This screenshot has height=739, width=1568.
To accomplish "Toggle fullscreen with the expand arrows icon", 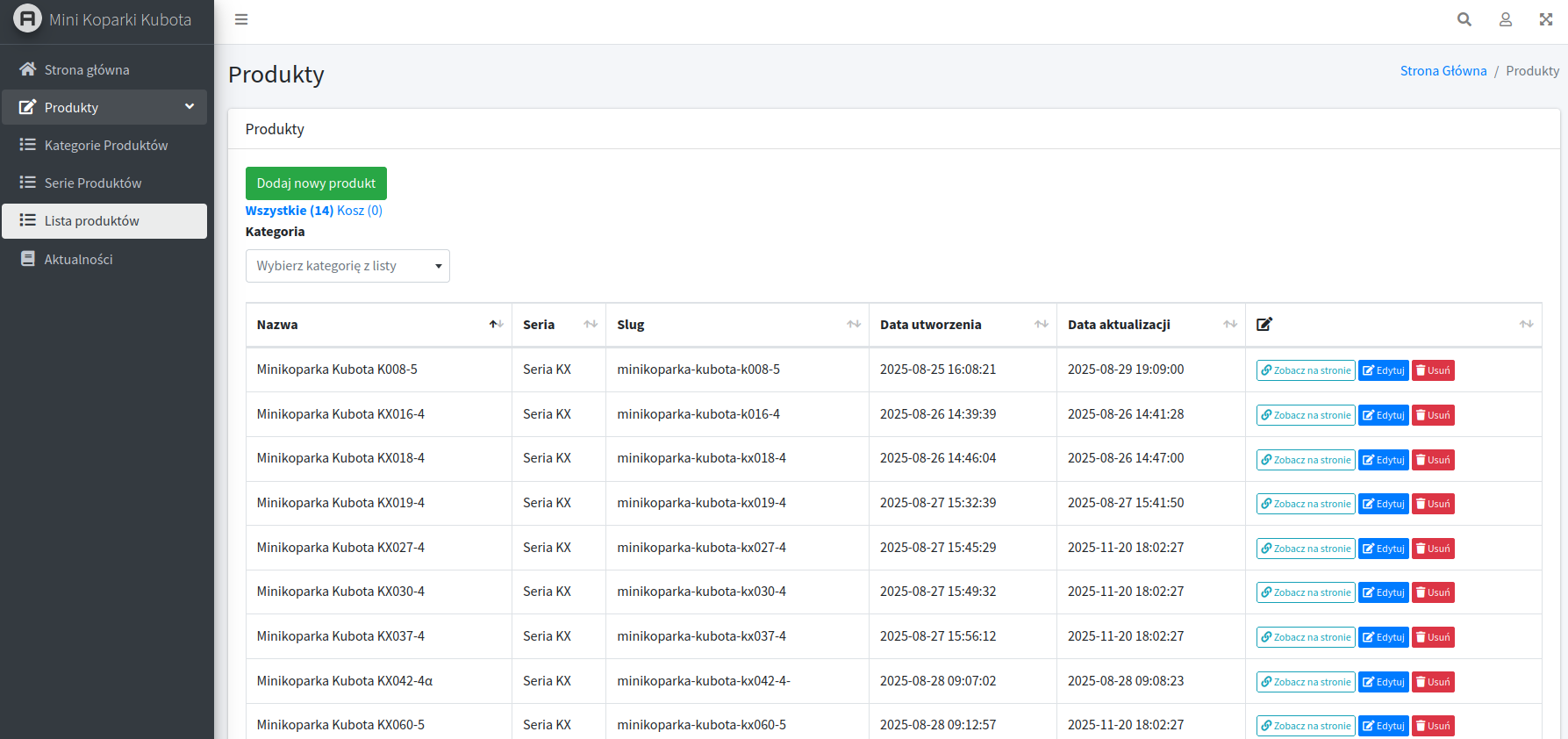I will point(1546,19).
